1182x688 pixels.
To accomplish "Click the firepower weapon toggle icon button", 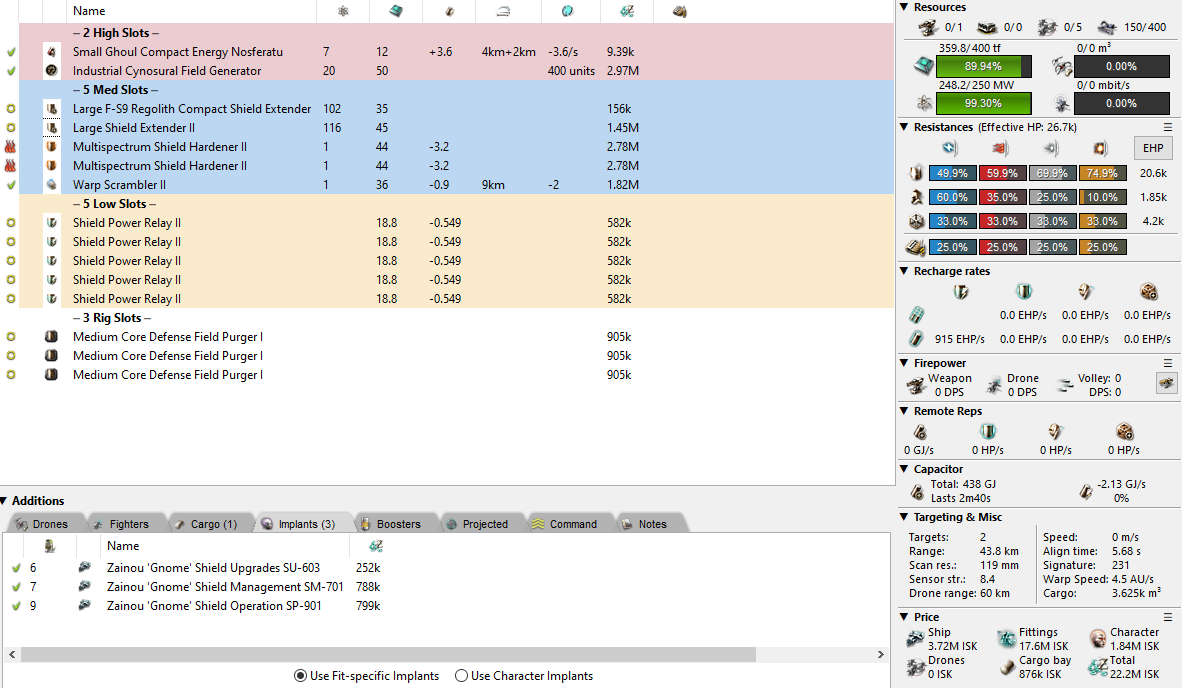I will pos(1165,383).
